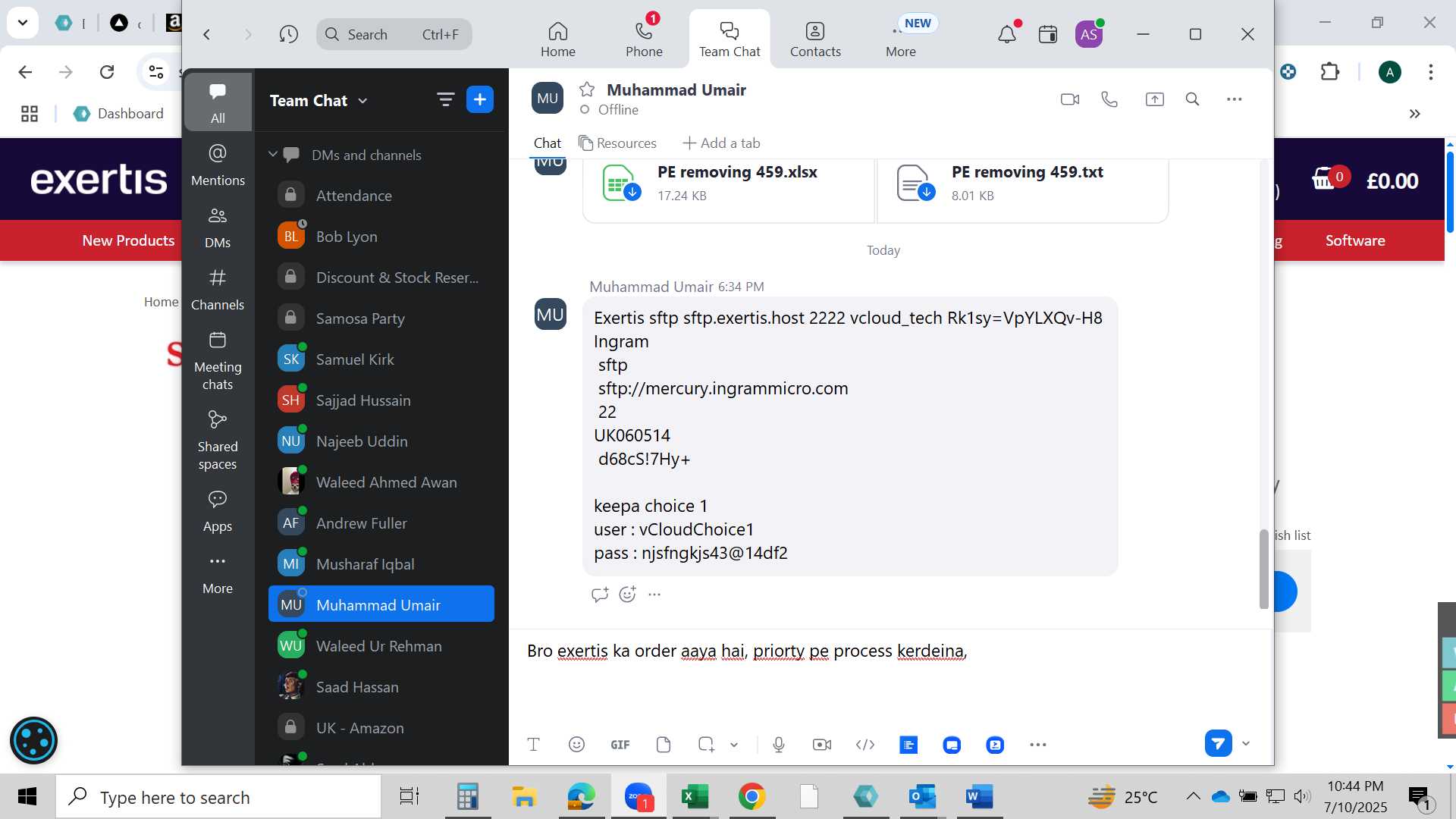Screen dimensions: 1456x819
Task: Search within the chat using magnifier icon
Action: 1192,99
